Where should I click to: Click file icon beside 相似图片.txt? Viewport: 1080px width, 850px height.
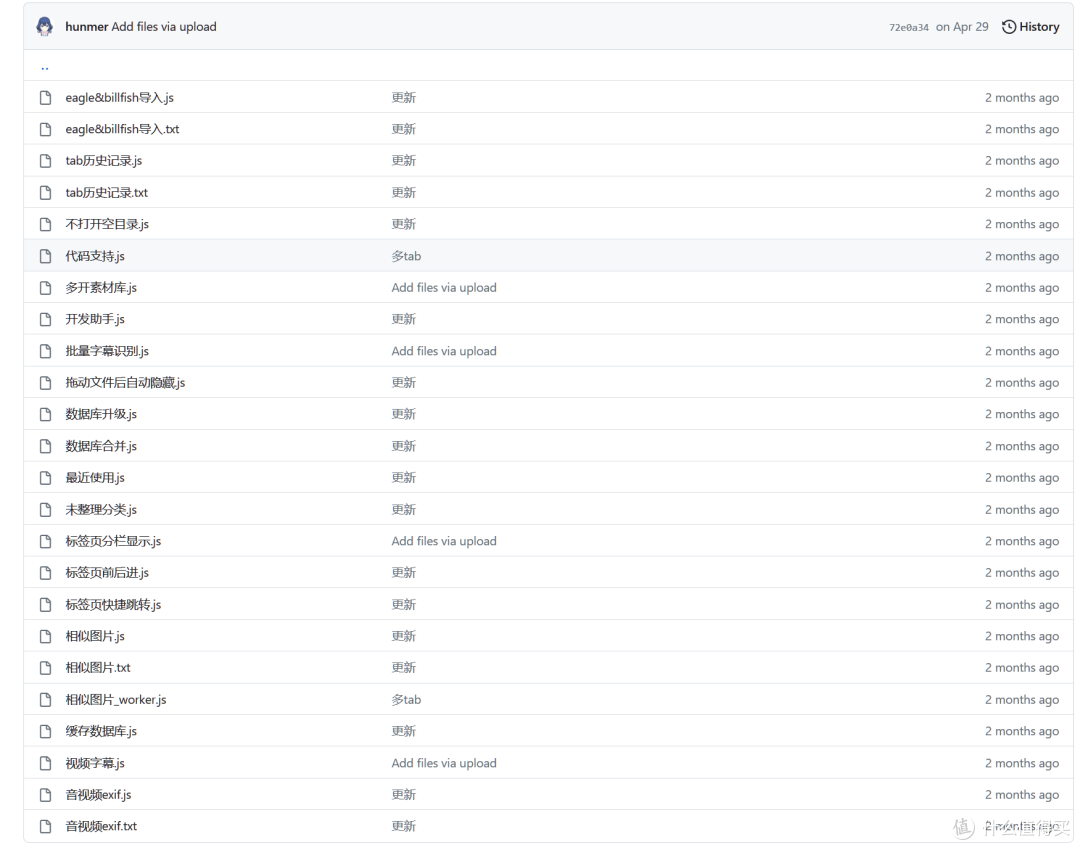[x=45, y=668]
